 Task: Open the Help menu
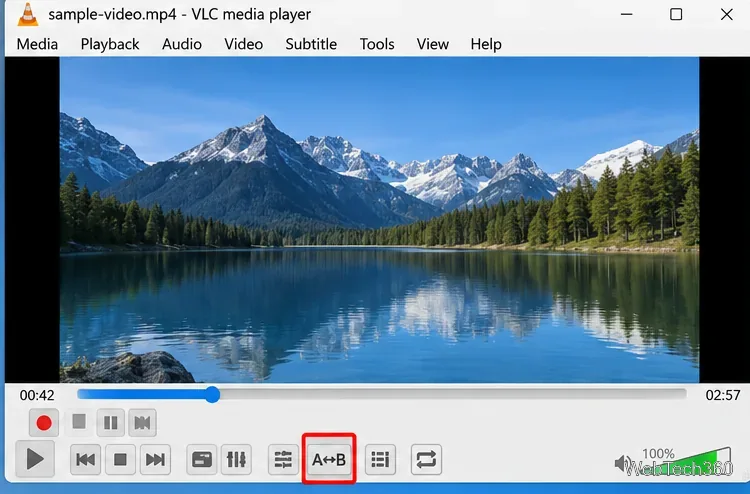(486, 44)
